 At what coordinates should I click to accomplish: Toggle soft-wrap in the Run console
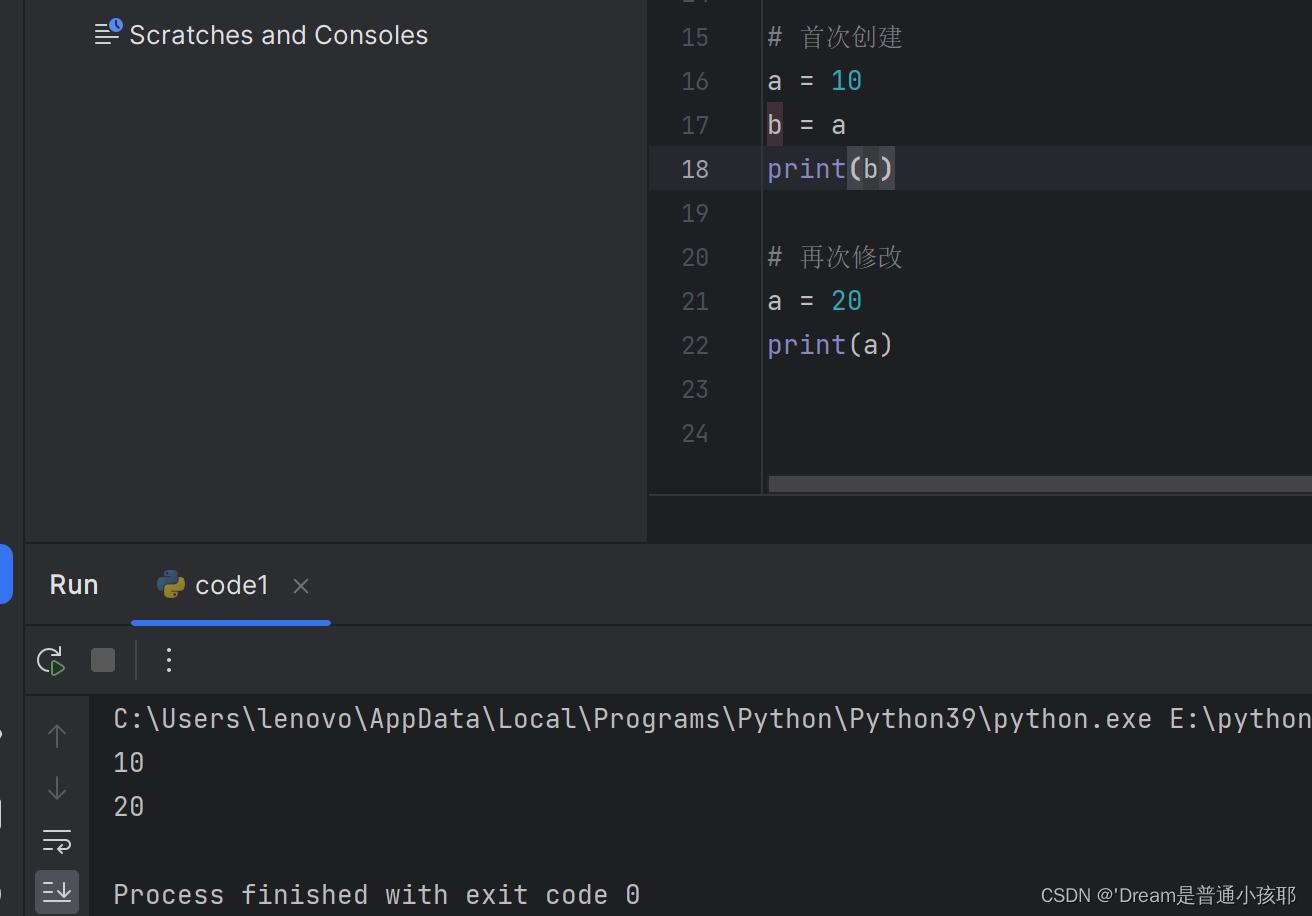coord(57,840)
